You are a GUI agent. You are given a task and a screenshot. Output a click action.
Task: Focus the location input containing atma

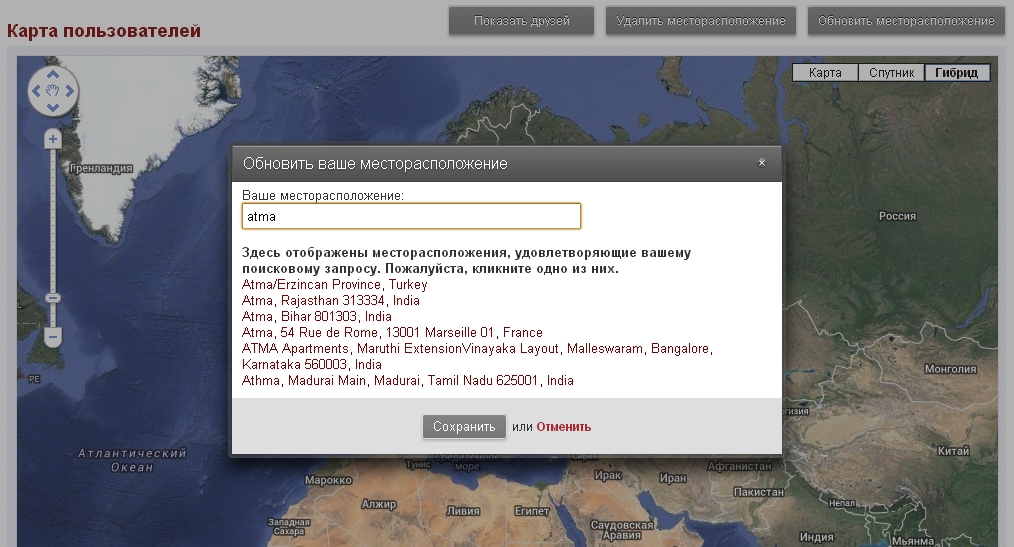coord(411,216)
